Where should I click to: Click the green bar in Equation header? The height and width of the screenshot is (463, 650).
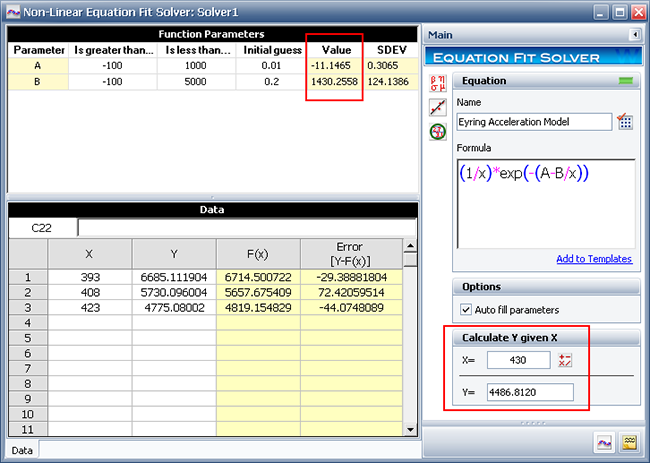click(627, 80)
